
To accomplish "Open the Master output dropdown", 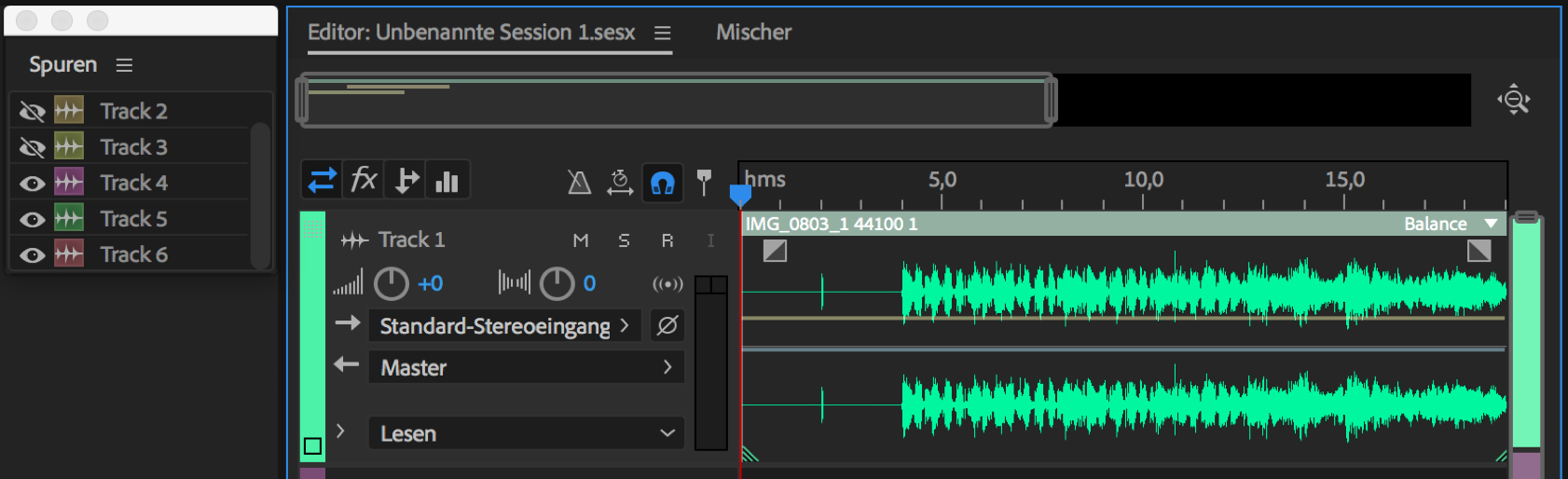I will pos(526,368).
